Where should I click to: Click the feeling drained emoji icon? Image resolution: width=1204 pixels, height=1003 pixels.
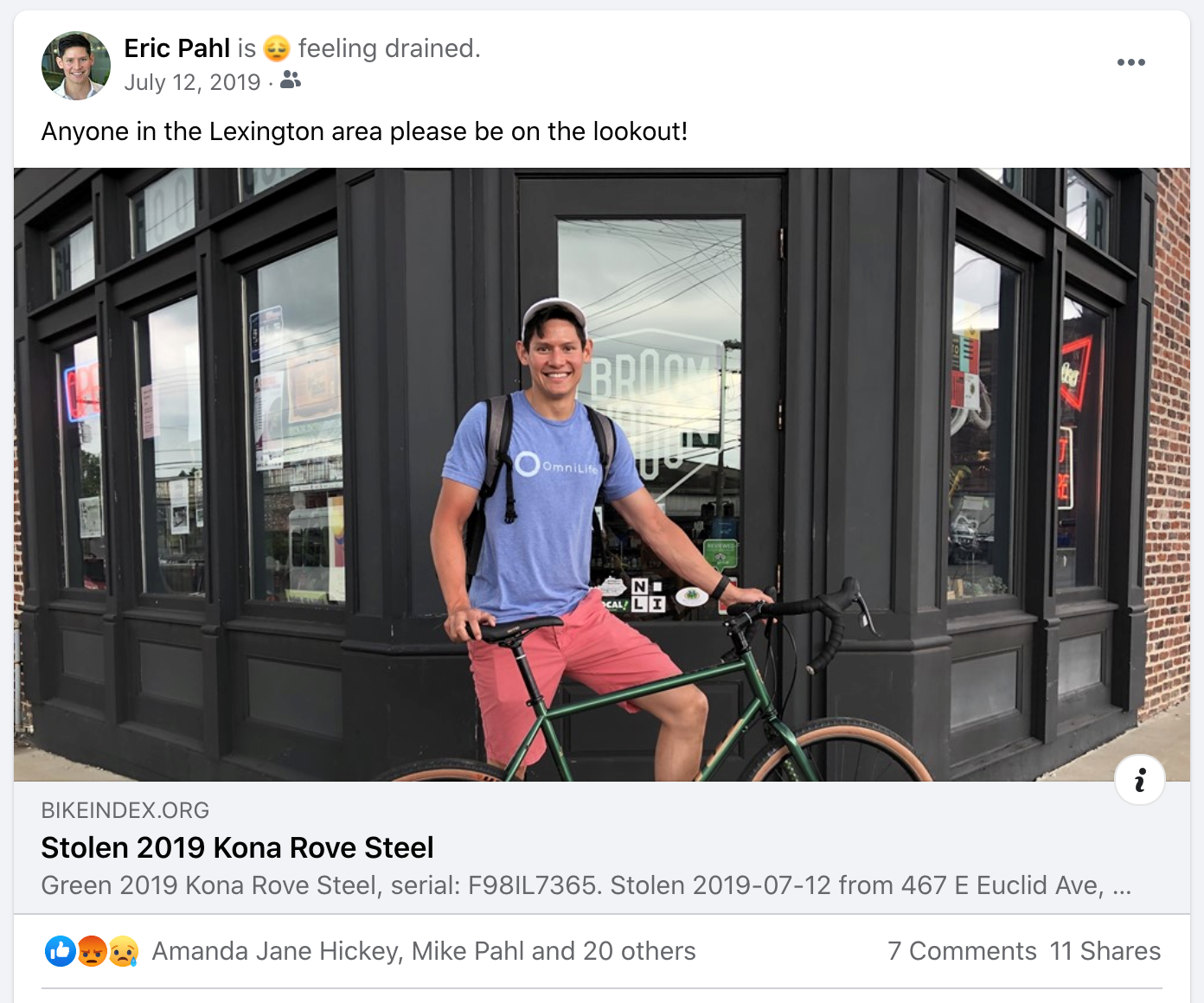tap(276, 49)
